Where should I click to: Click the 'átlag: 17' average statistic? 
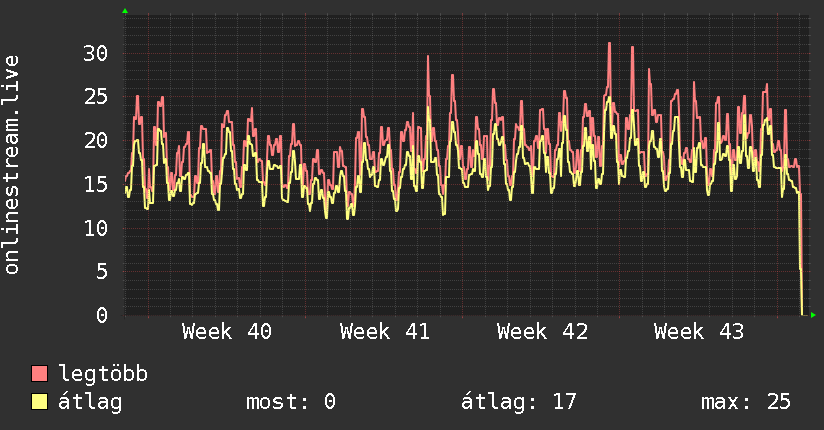[x=518, y=402]
